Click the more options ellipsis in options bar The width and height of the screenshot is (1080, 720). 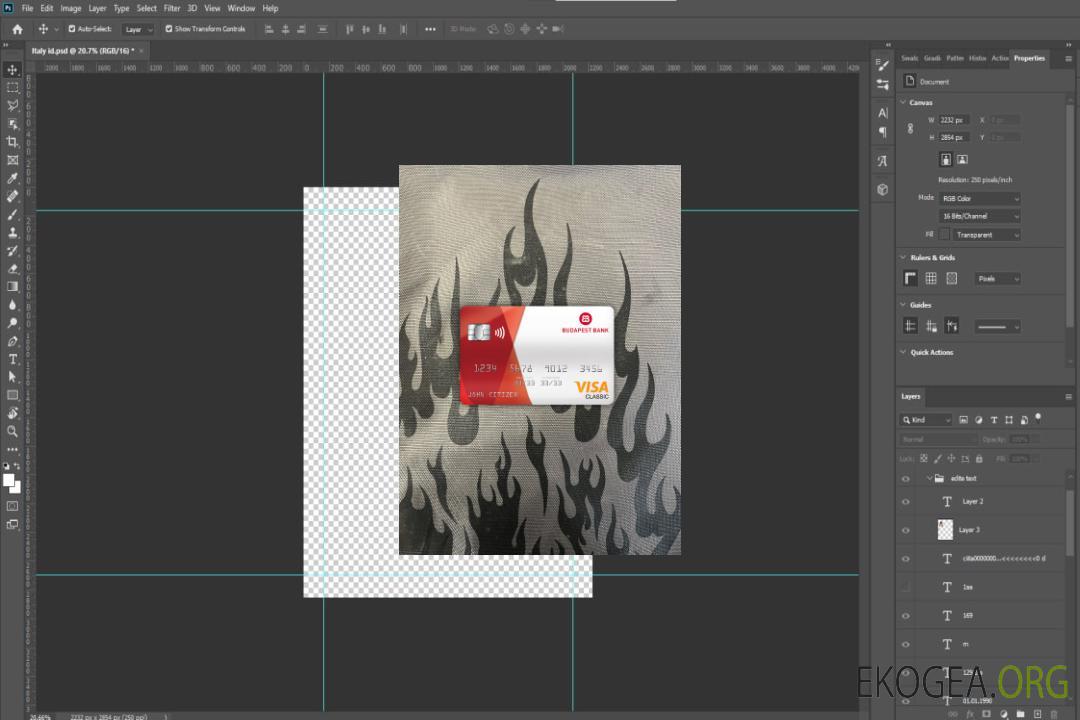click(430, 29)
